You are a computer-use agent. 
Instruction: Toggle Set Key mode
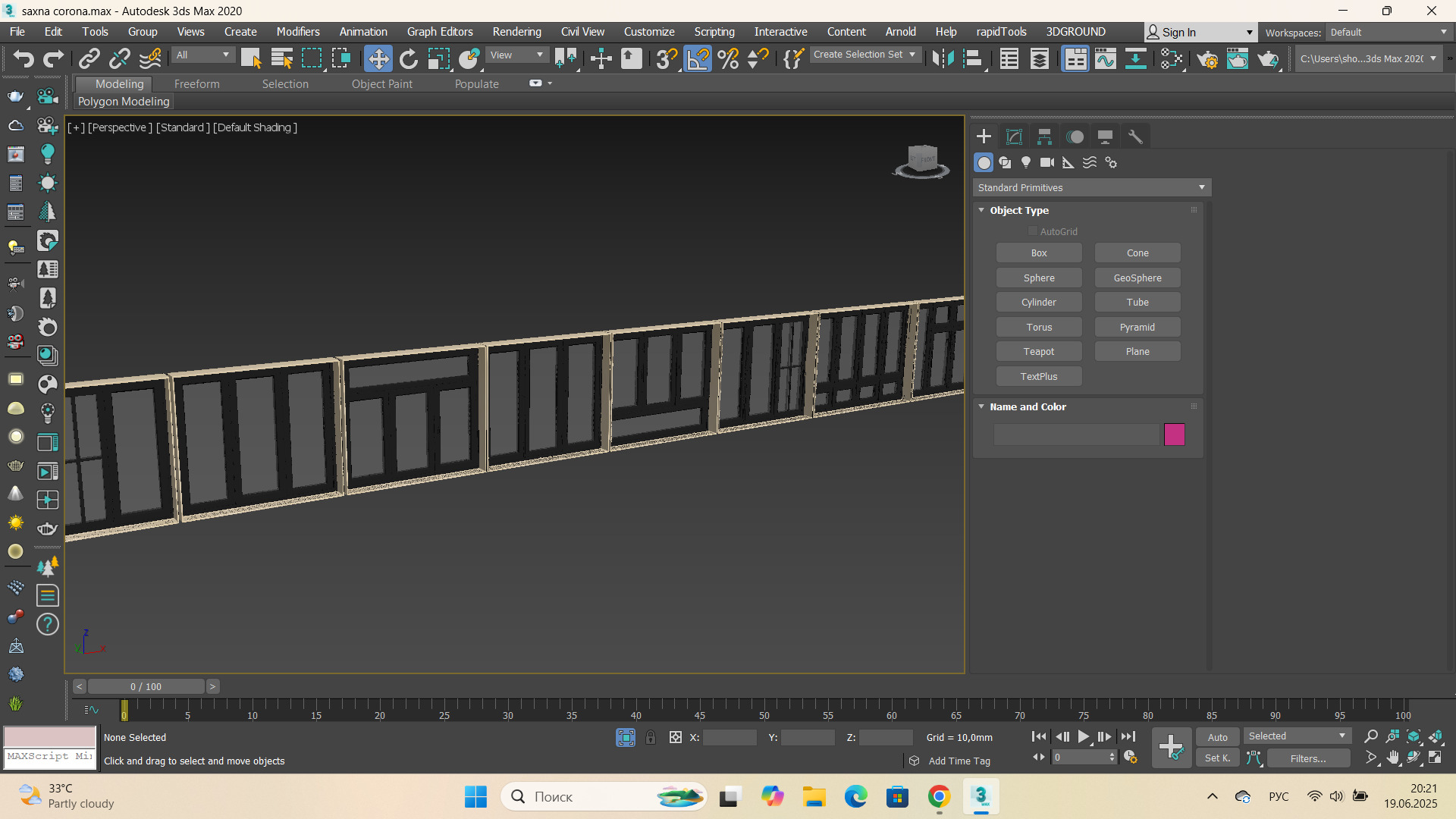pos(1218,758)
